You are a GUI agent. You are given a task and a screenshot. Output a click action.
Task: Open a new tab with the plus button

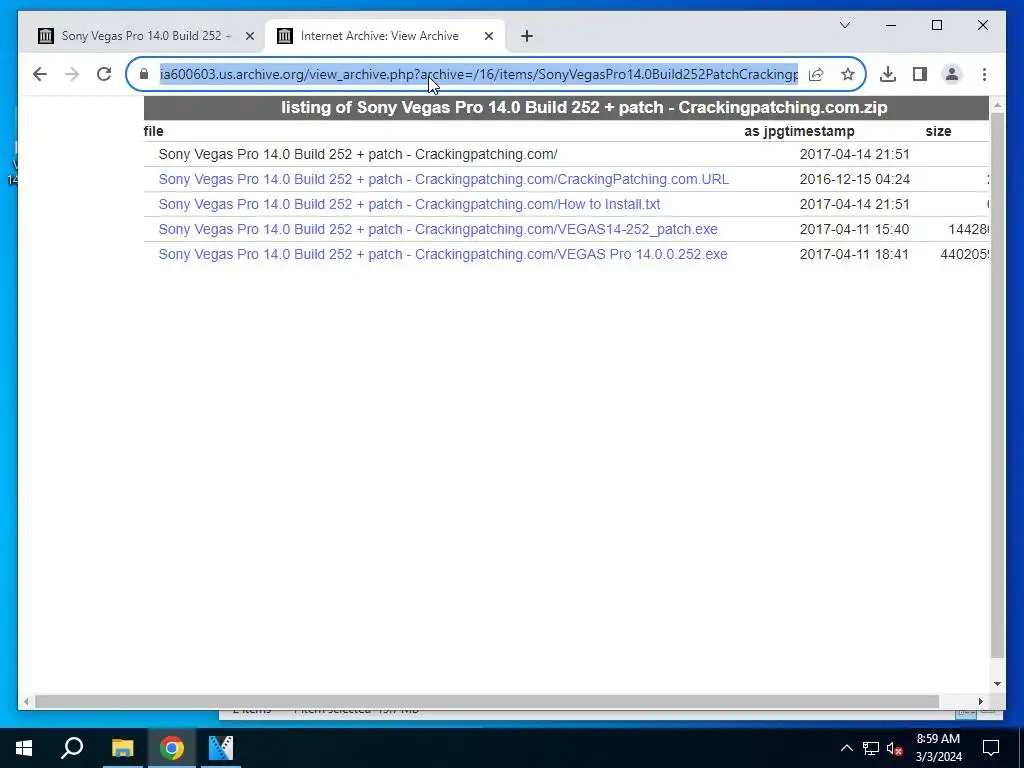(x=527, y=36)
